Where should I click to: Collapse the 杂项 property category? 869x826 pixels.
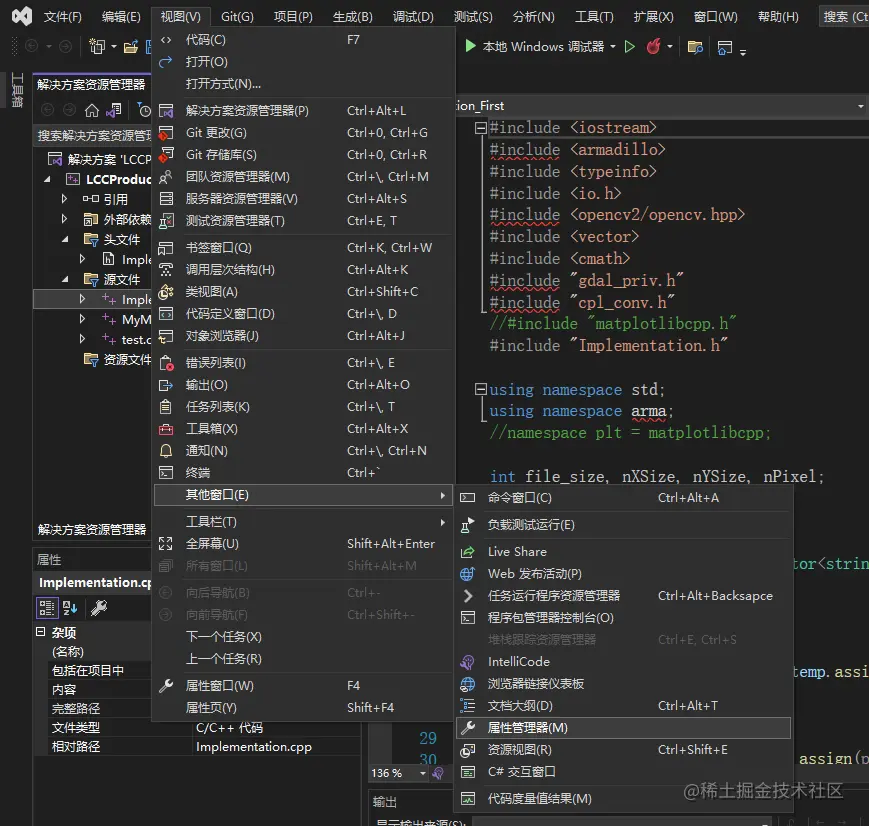click(40, 632)
